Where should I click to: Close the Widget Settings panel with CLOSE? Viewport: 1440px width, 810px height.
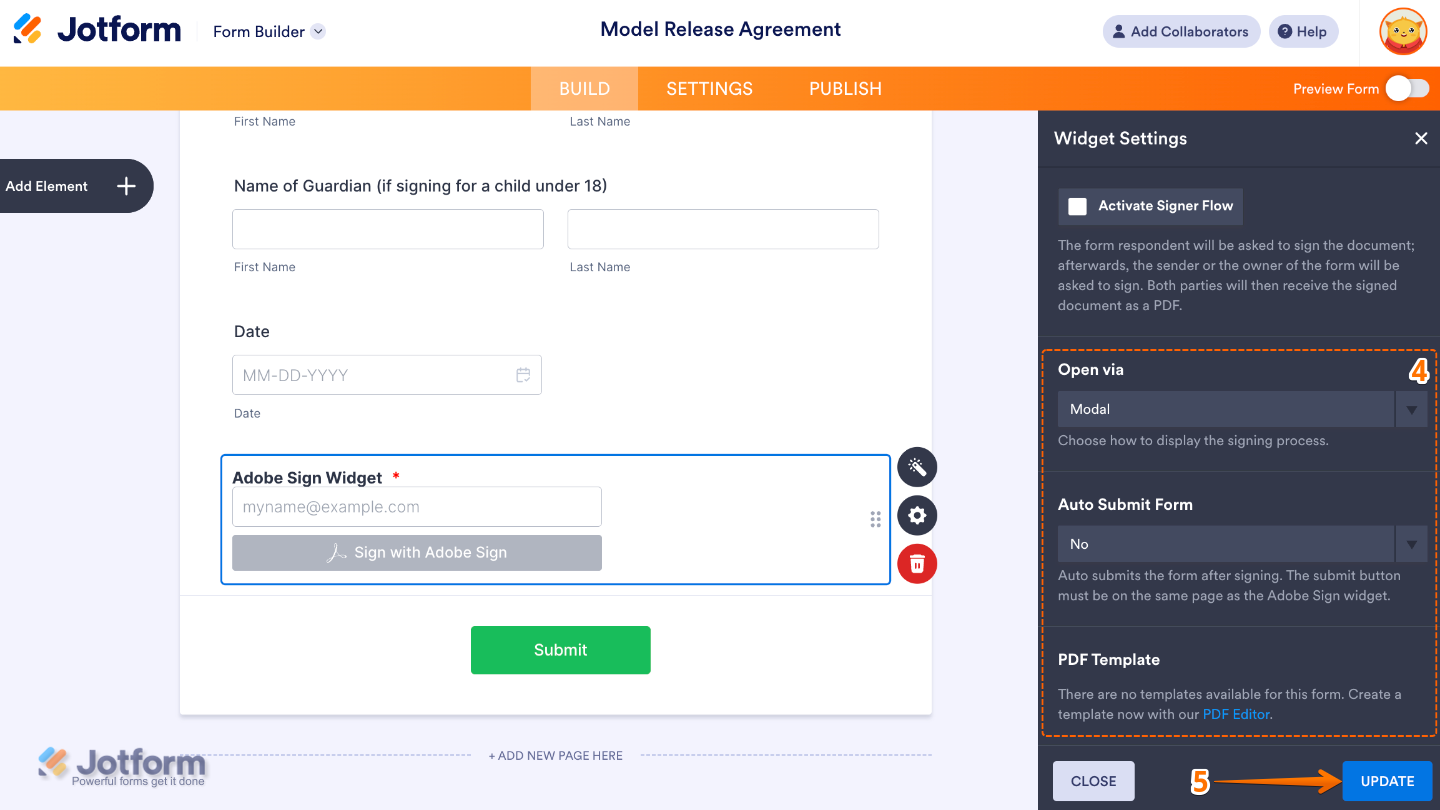coord(1093,781)
